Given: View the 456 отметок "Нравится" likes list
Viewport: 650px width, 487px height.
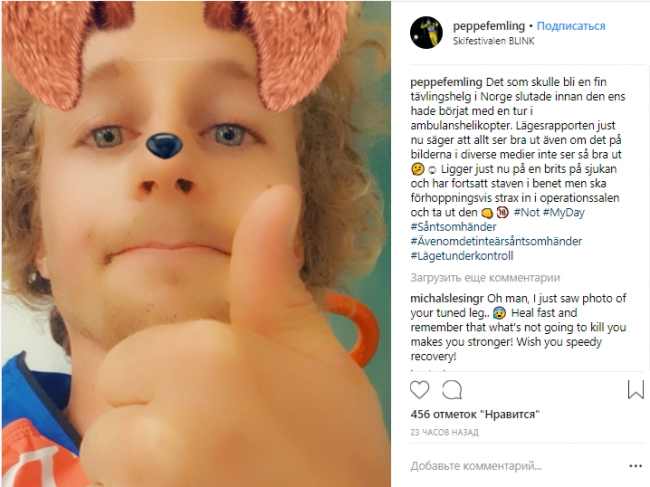Looking at the screenshot, I should pyautogui.click(x=475, y=414).
